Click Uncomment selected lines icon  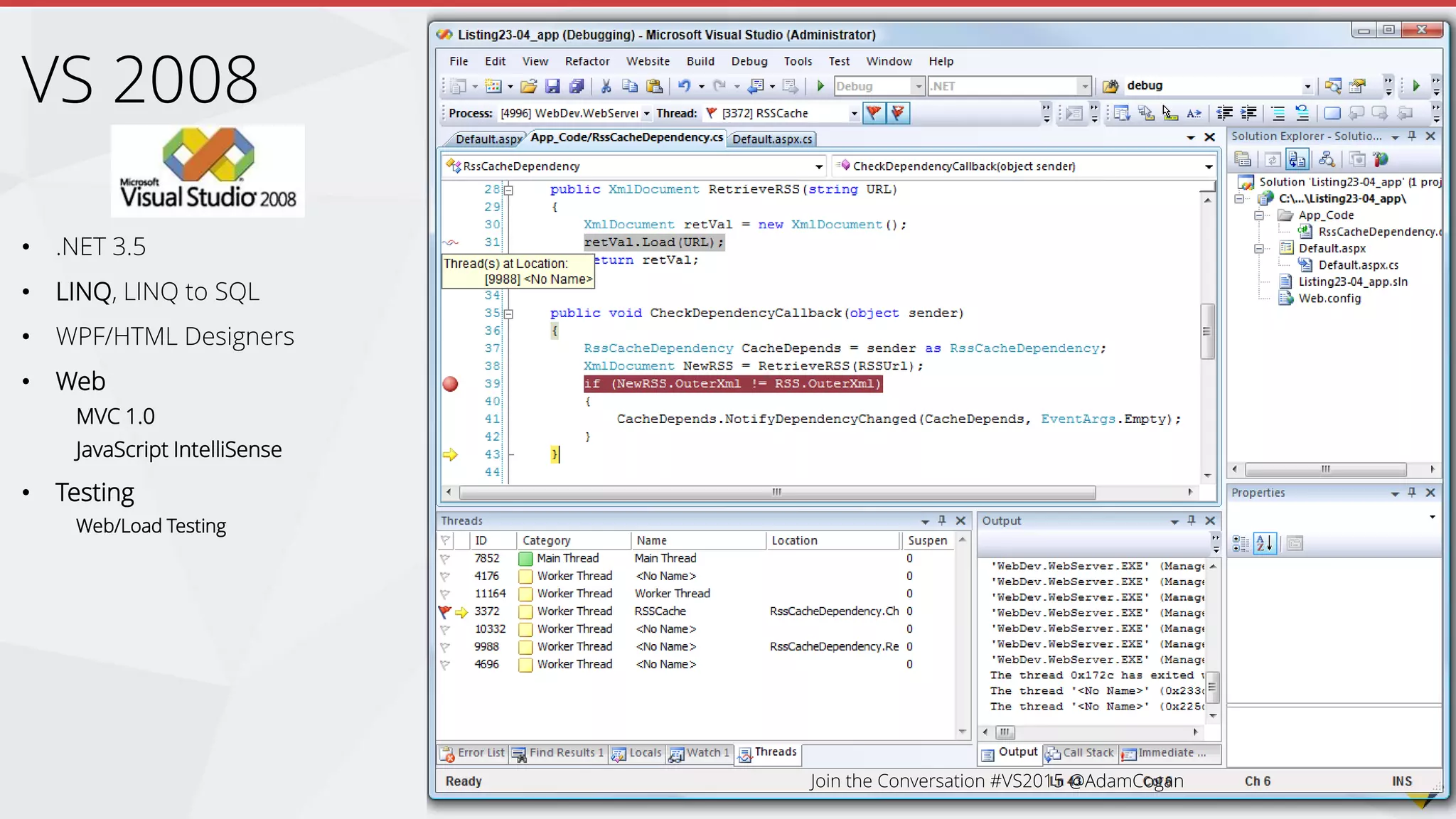point(1302,113)
